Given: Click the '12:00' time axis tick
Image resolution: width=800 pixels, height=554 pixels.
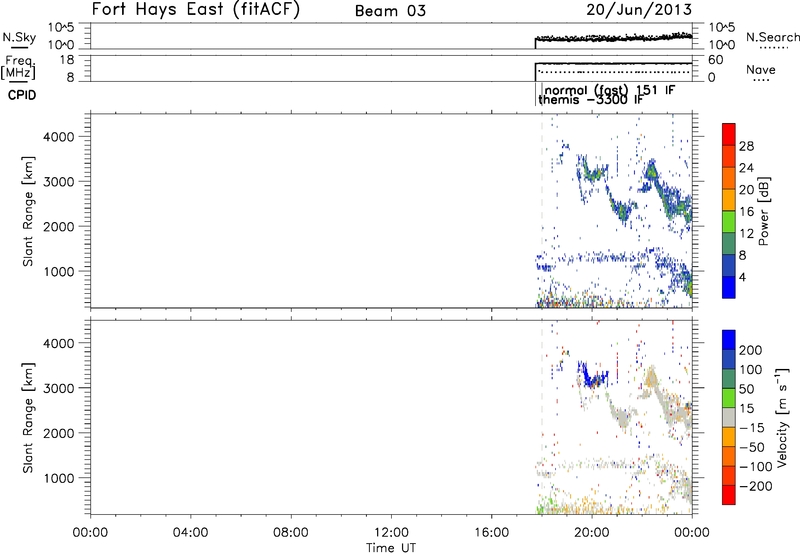Looking at the screenshot, I should pyautogui.click(x=391, y=533).
